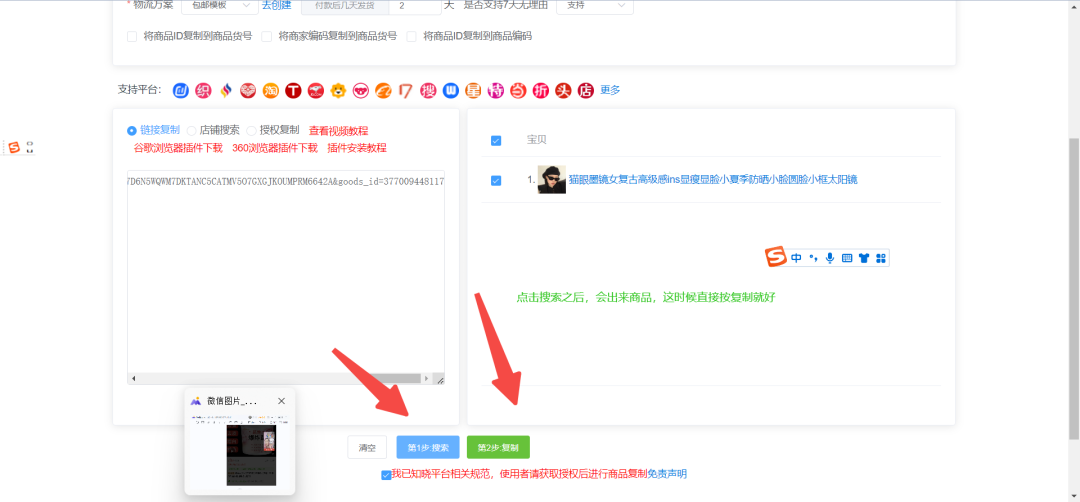Click the blue "d" platform icon

tap(180, 90)
